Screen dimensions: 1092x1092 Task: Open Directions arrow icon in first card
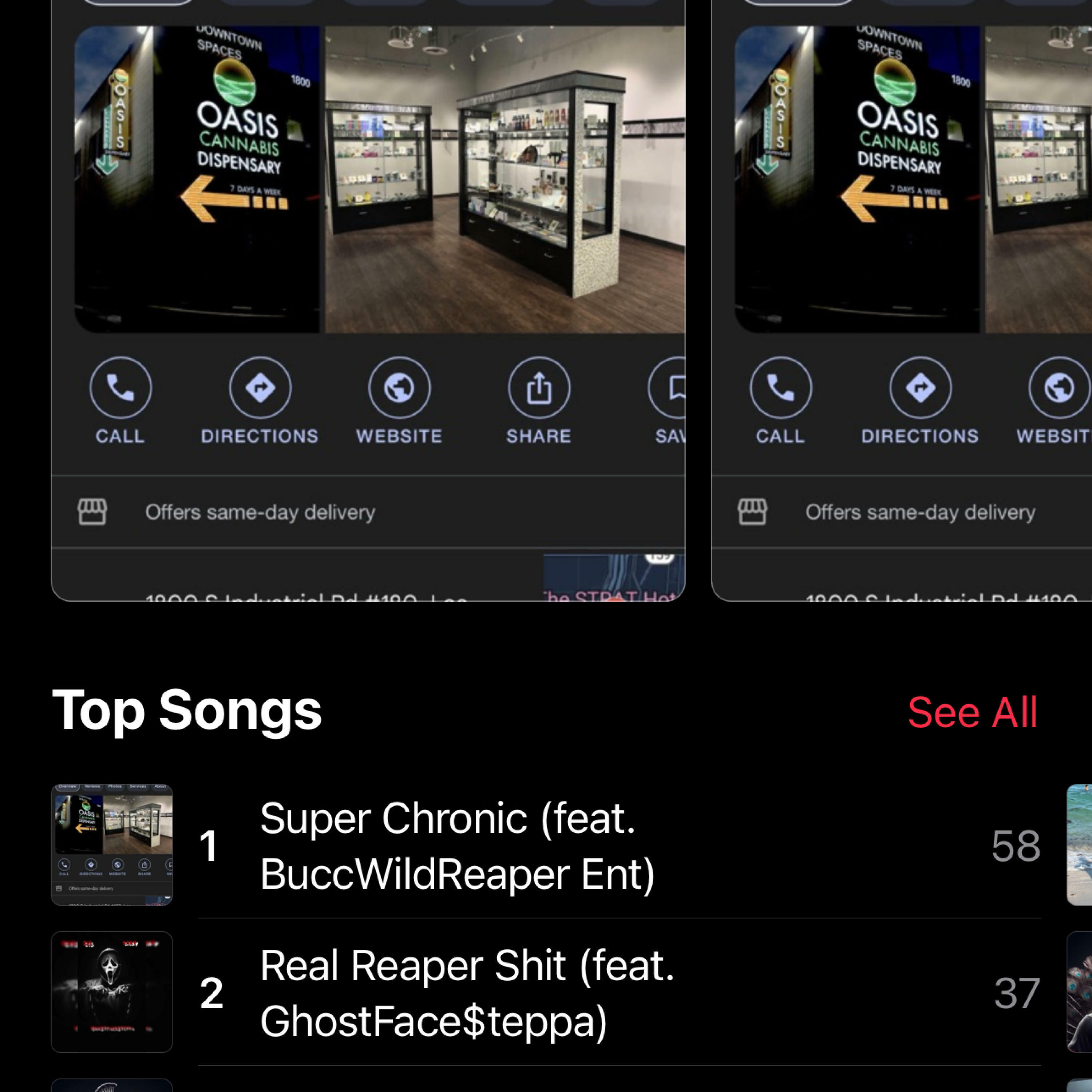(x=260, y=388)
